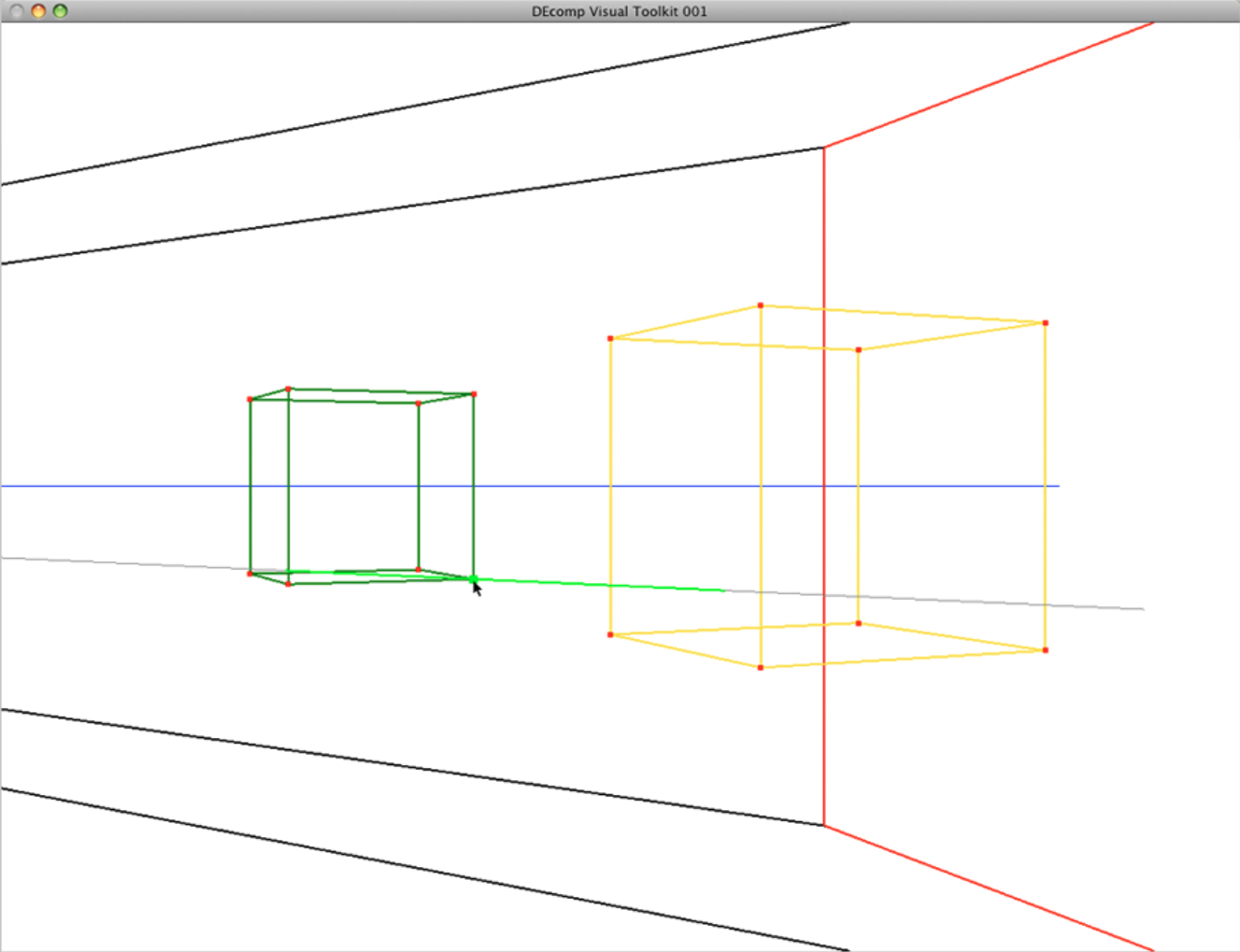
Task: Select the top-right vertex of the green cube
Action: tap(474, 394)
